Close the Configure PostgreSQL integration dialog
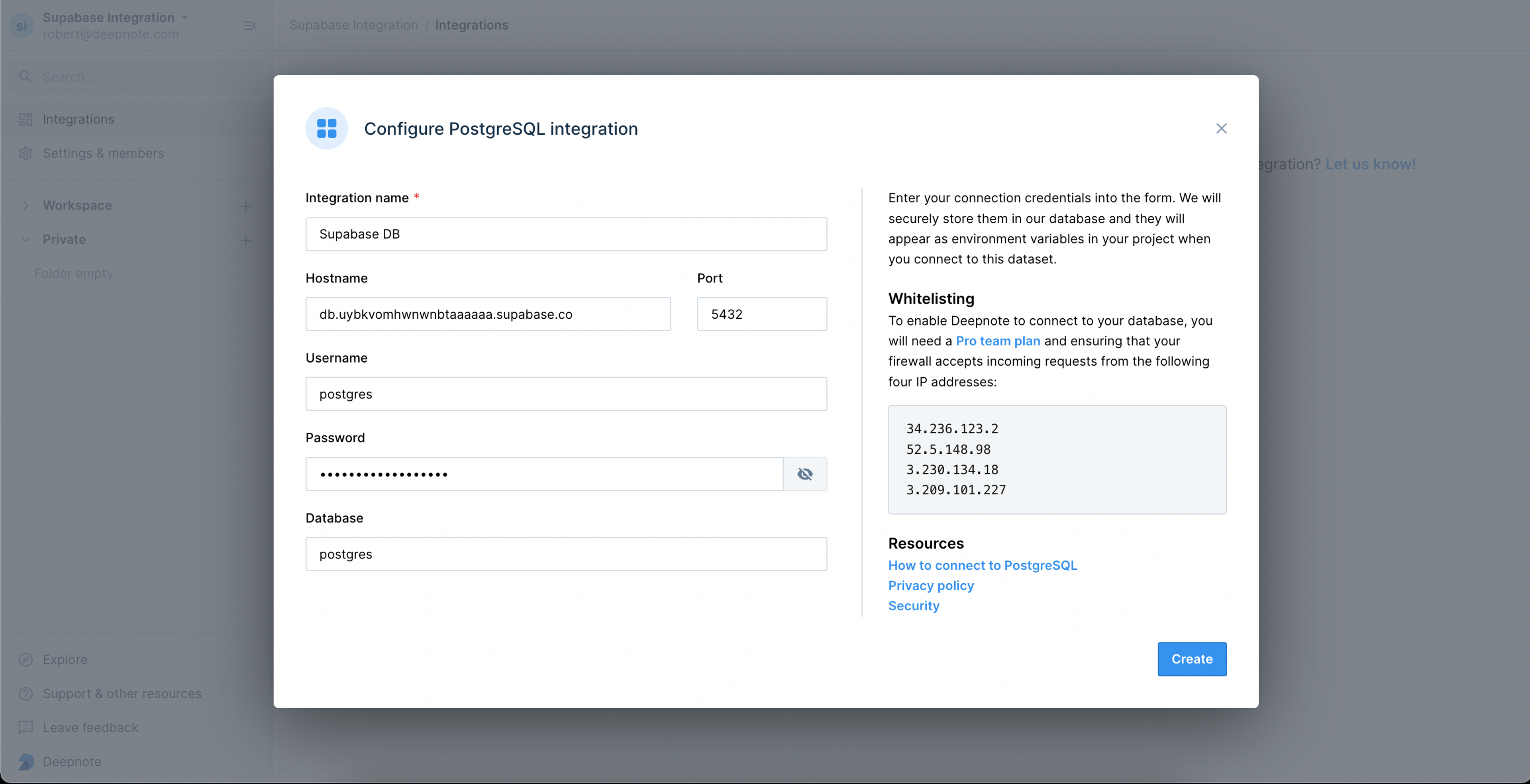 [x=1221, y=128]
